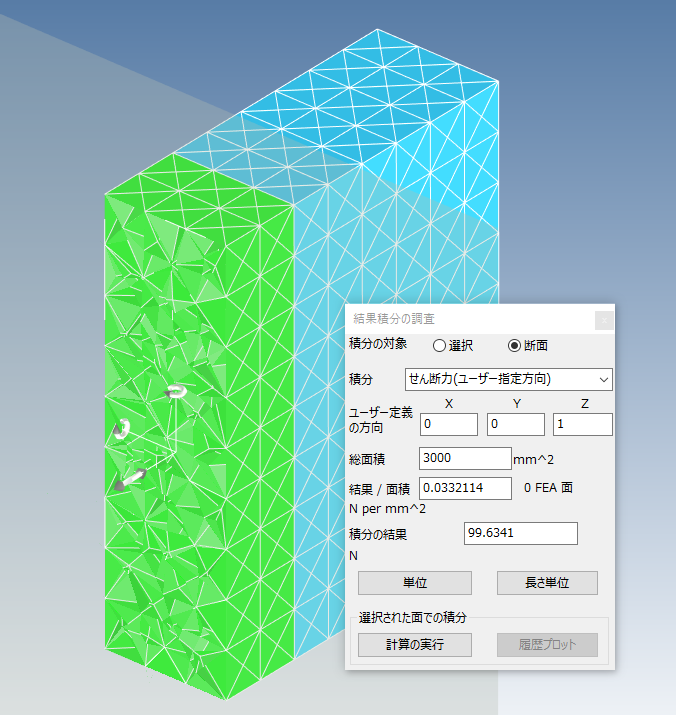The width and height of the screenshot is (676, 715).
Task: Close the 結果積分の調査 dialog
Action: pos(604,321)
